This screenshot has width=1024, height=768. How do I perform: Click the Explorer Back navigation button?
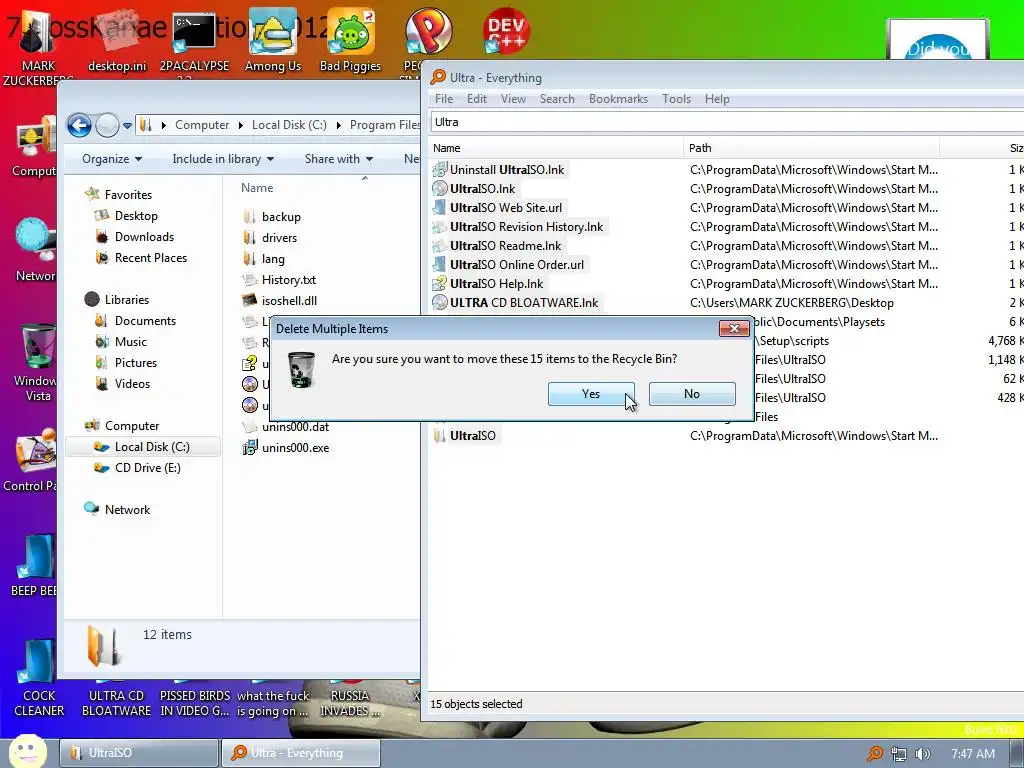click(79, 125)
